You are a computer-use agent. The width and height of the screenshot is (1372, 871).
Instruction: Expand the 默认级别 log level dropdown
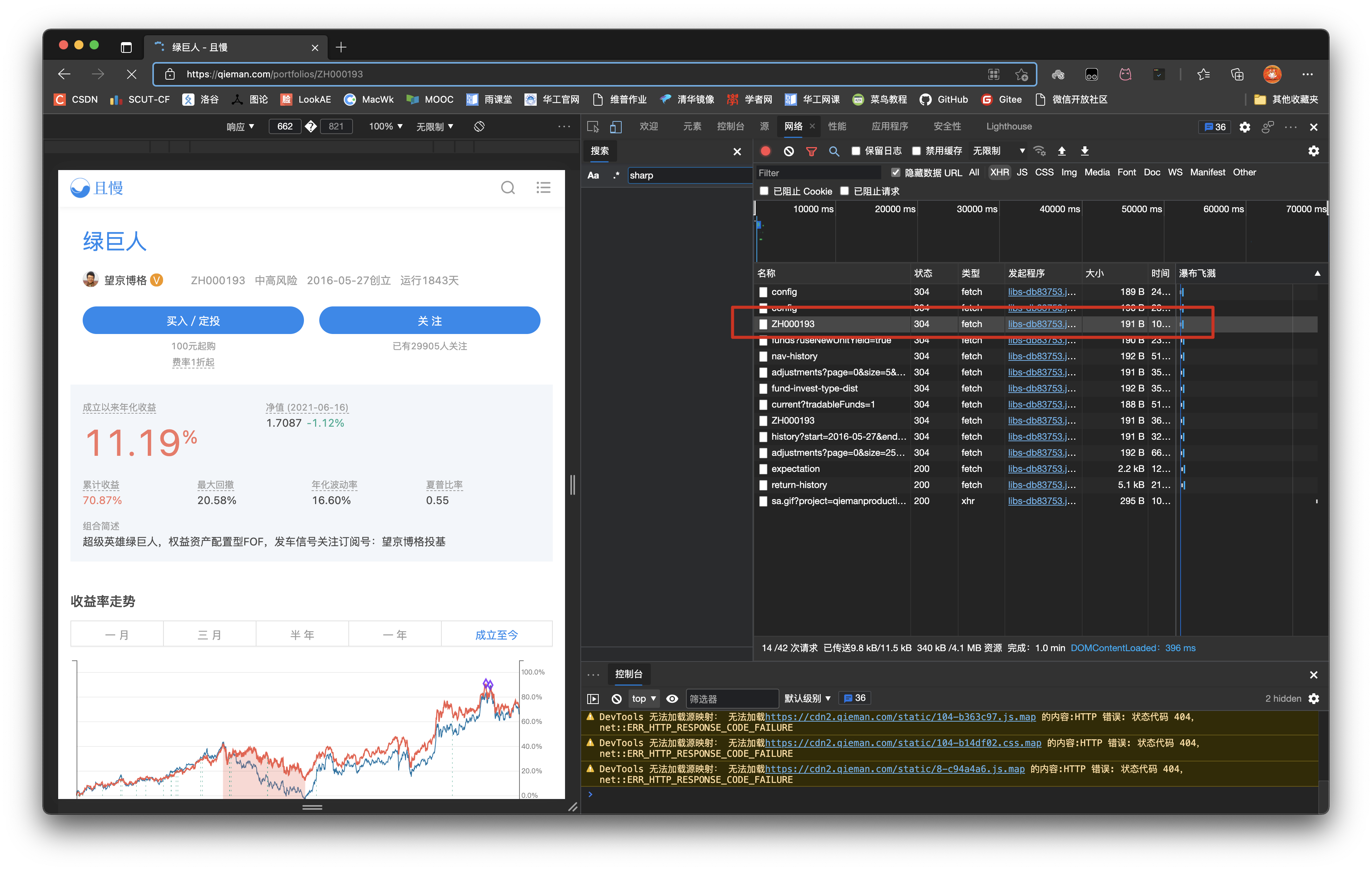tap(807, 698)
